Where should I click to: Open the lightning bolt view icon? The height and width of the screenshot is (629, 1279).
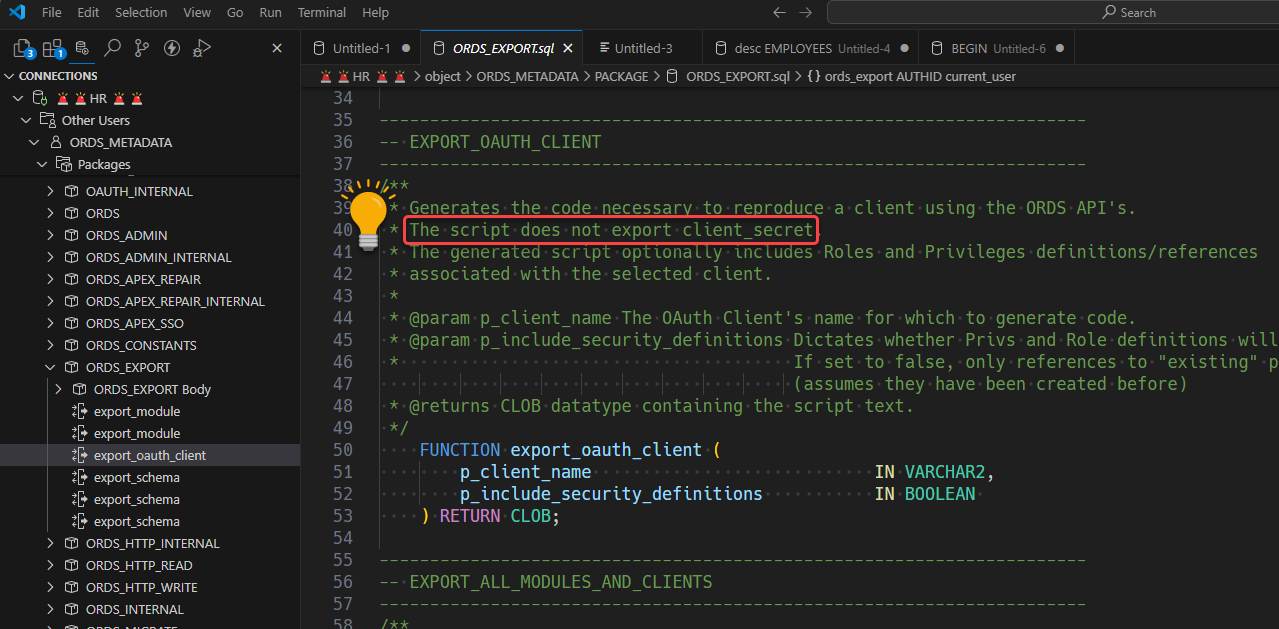[171, 48]
